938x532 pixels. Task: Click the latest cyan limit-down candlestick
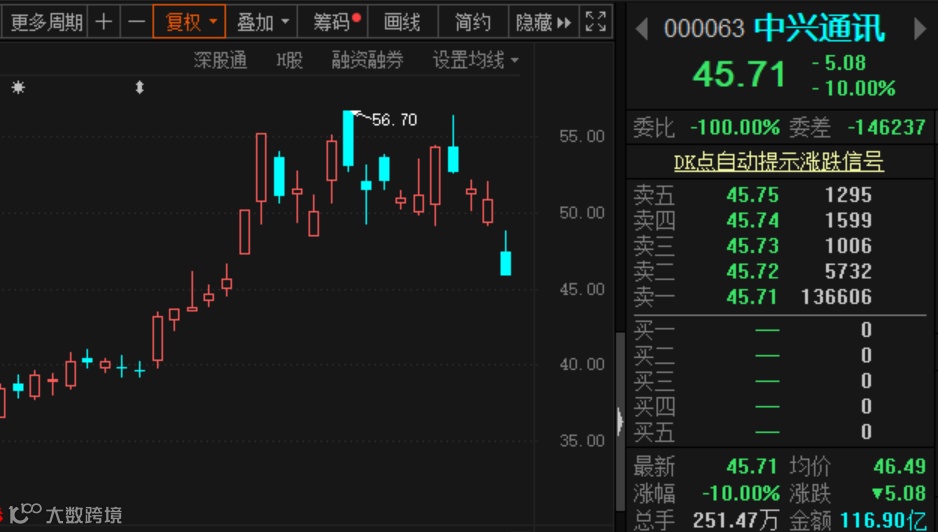[x=505, y=263]
